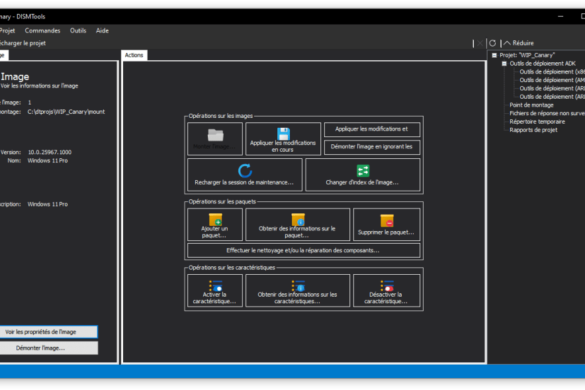The height and width of the screenshot is (390, 585).
Task: Click the Réduire chevron icon
Action: (507, 43)
